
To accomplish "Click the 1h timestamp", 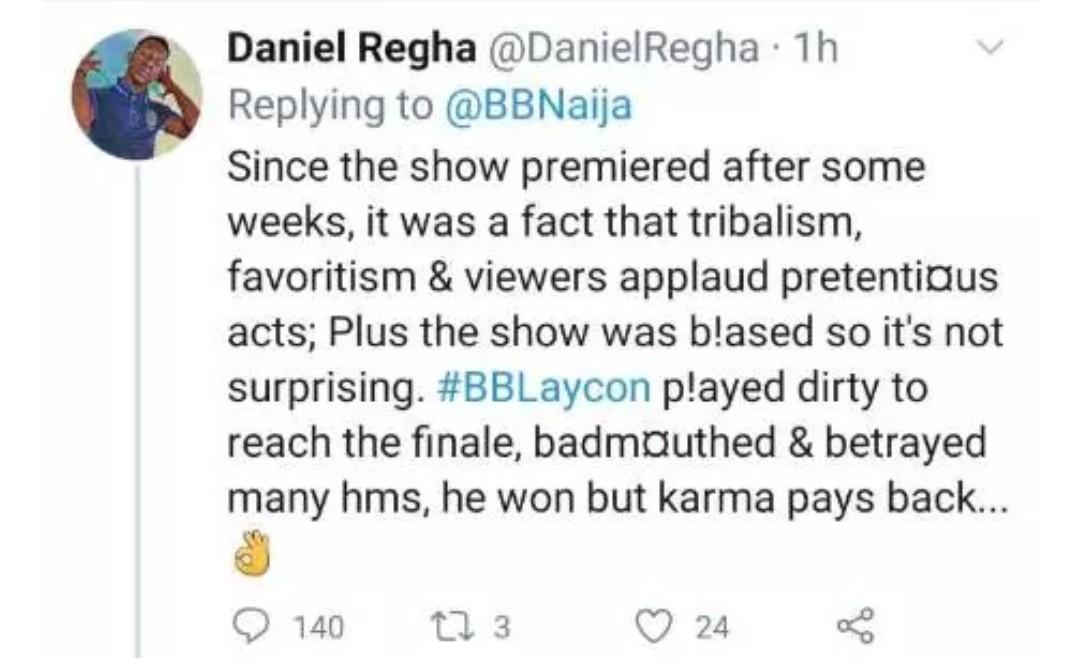I will click(x=810, y=49).
